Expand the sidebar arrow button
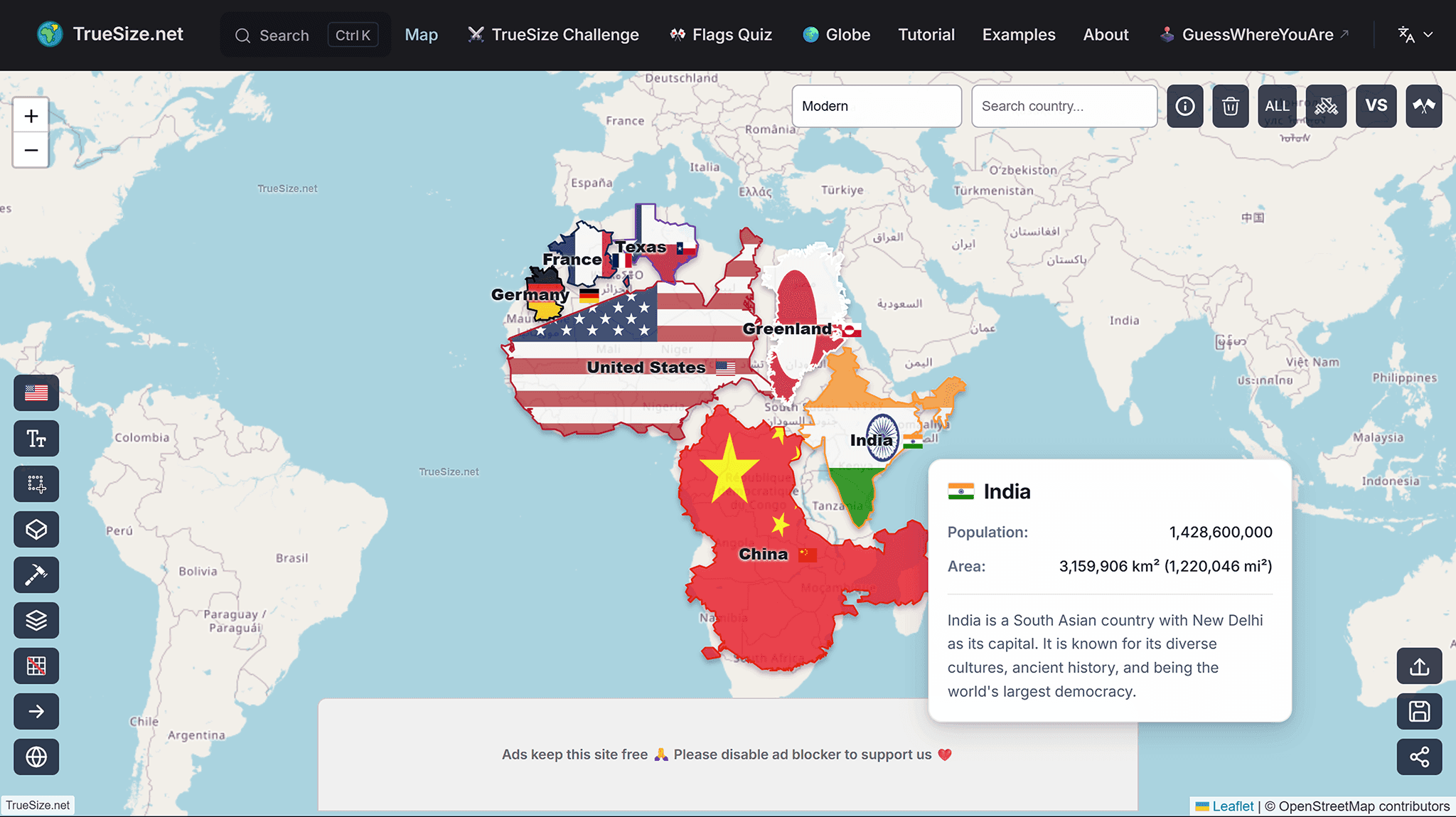1456x817 pixels. 36,711
